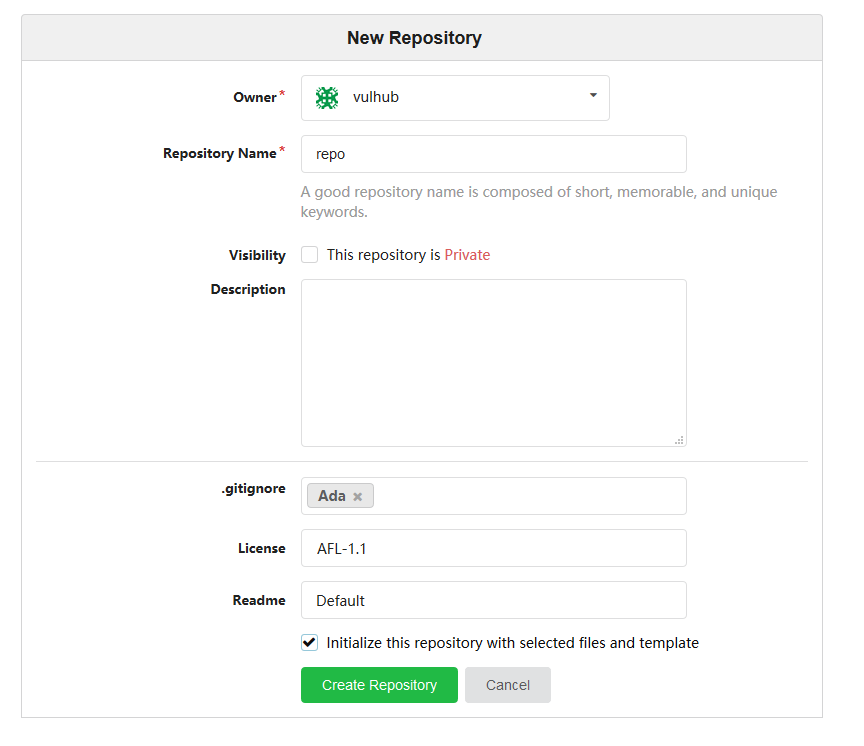The height and width of the screenshot is (746, 864).
Task: Click the red Private label text
Action: [x=467, y=255]
